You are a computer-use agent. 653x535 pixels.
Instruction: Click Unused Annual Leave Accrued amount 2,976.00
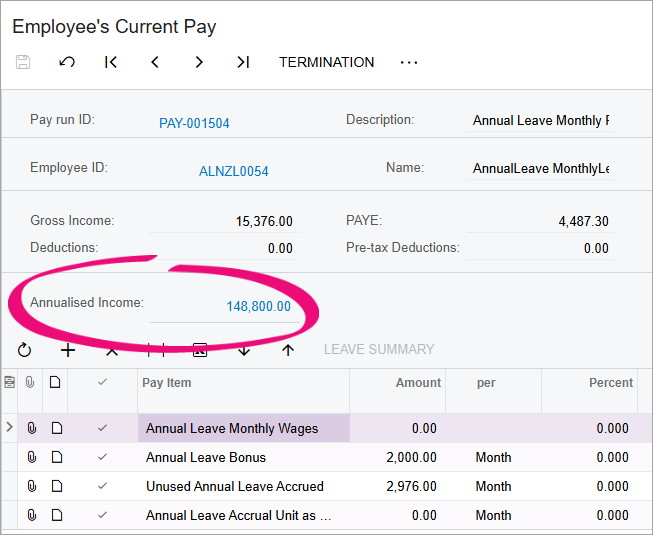point(411,486)
